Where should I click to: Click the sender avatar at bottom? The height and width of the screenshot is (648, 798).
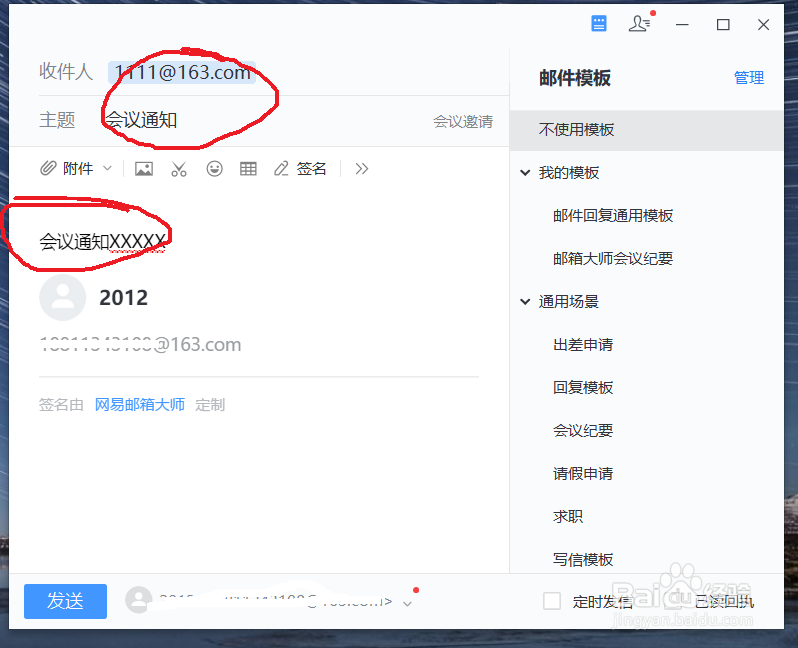pos(139,600)
